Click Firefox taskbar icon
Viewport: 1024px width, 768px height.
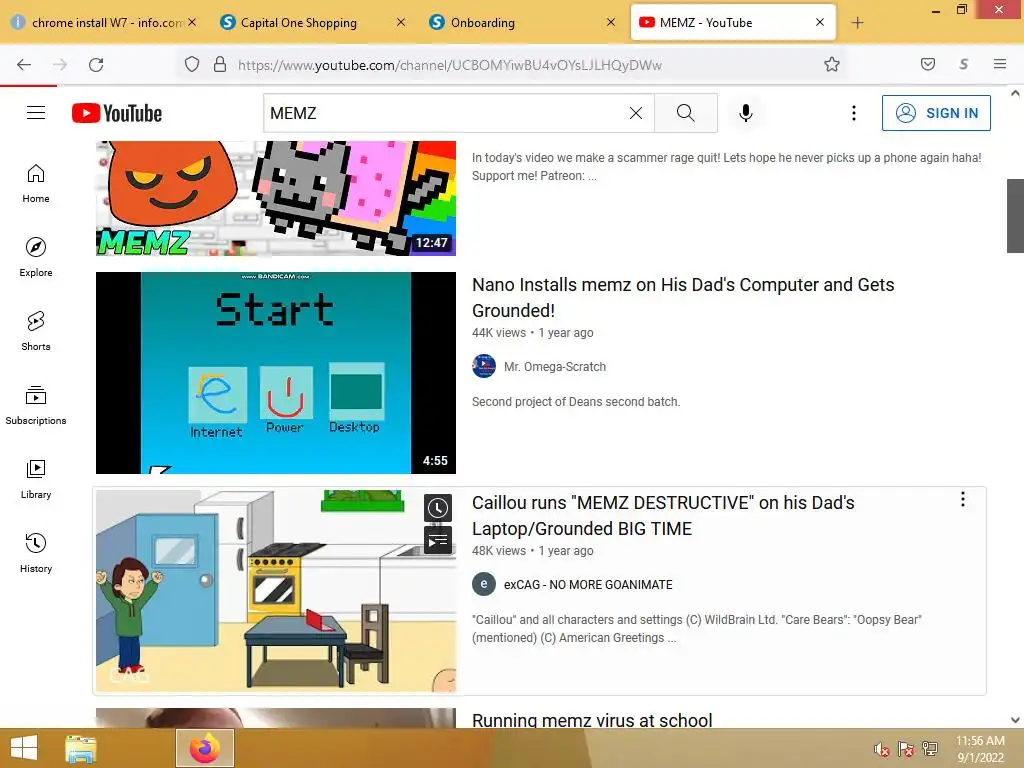tap(204, 748)
